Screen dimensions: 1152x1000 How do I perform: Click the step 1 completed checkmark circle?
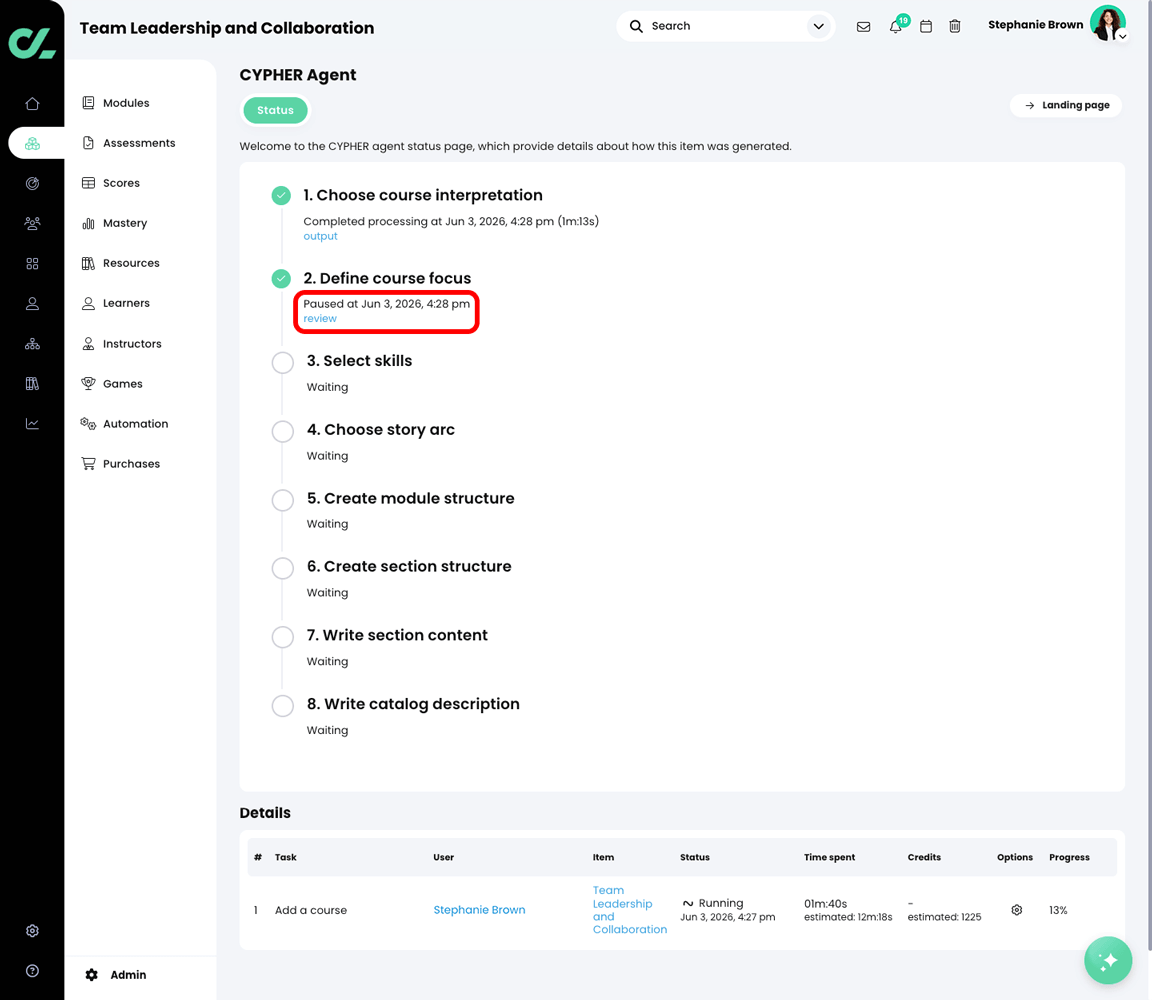[281, 195]
